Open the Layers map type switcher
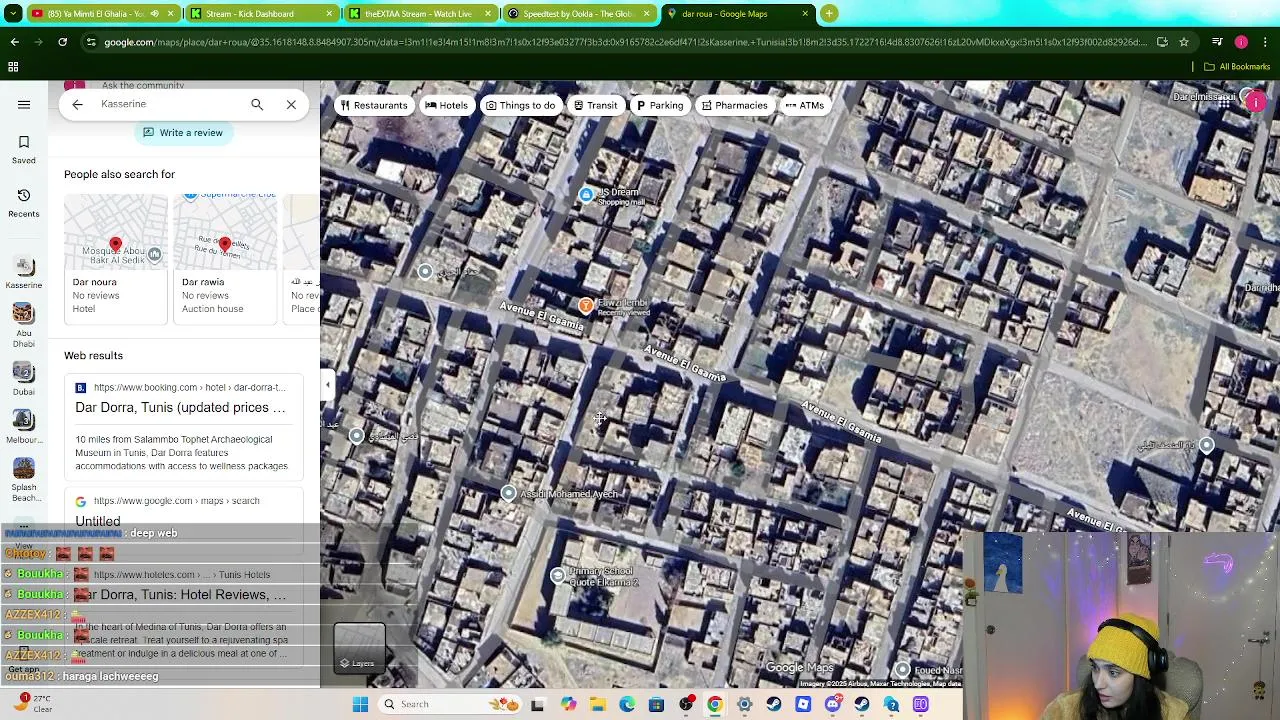The width and height of the screenshot is (1280, 720). pos(359,648)
